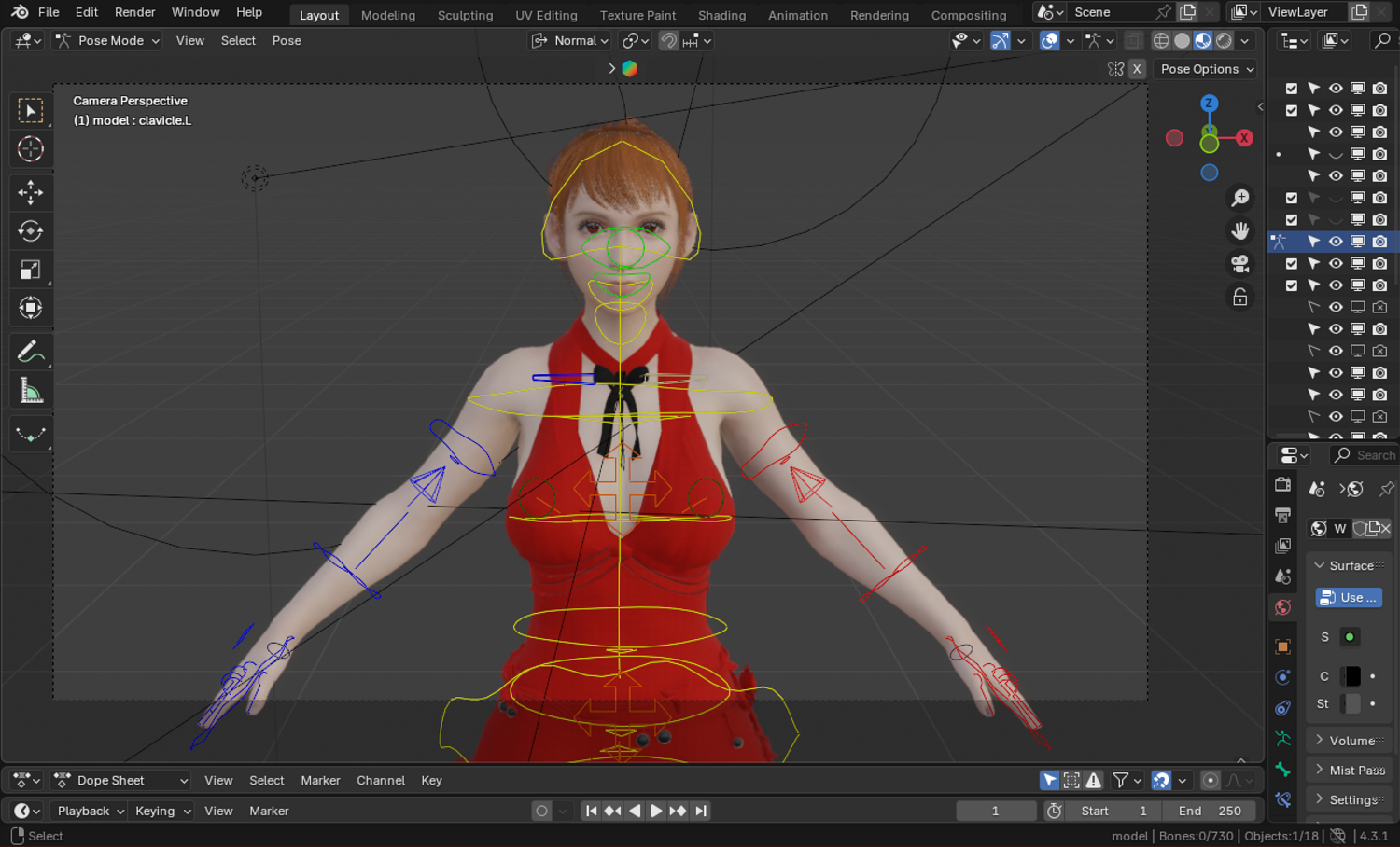This screenshot has height=847, width=1400.
Task: Click the pan hand gizmo
Action: click(x=1240, y=230)
